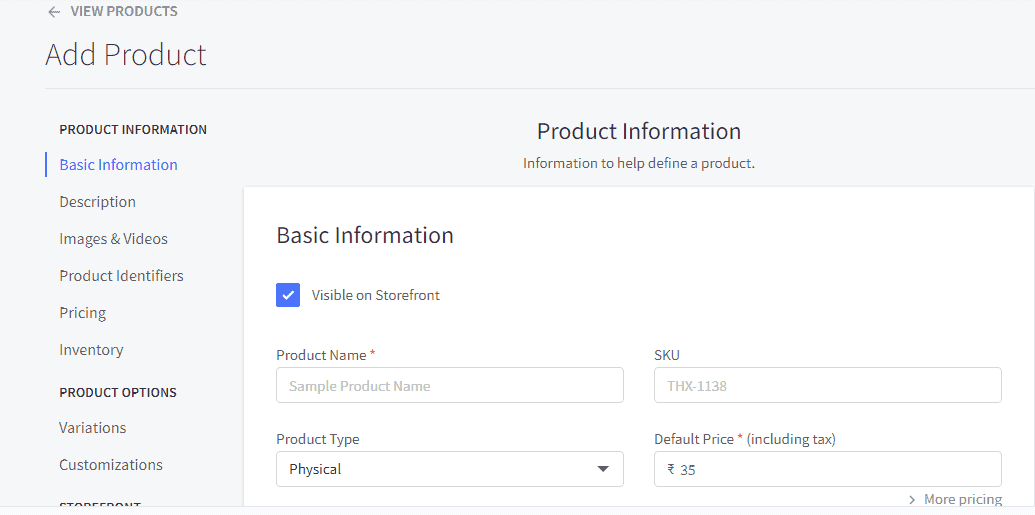
Task: Select Customizations under Product Options
Action: (x=110, y=465)
